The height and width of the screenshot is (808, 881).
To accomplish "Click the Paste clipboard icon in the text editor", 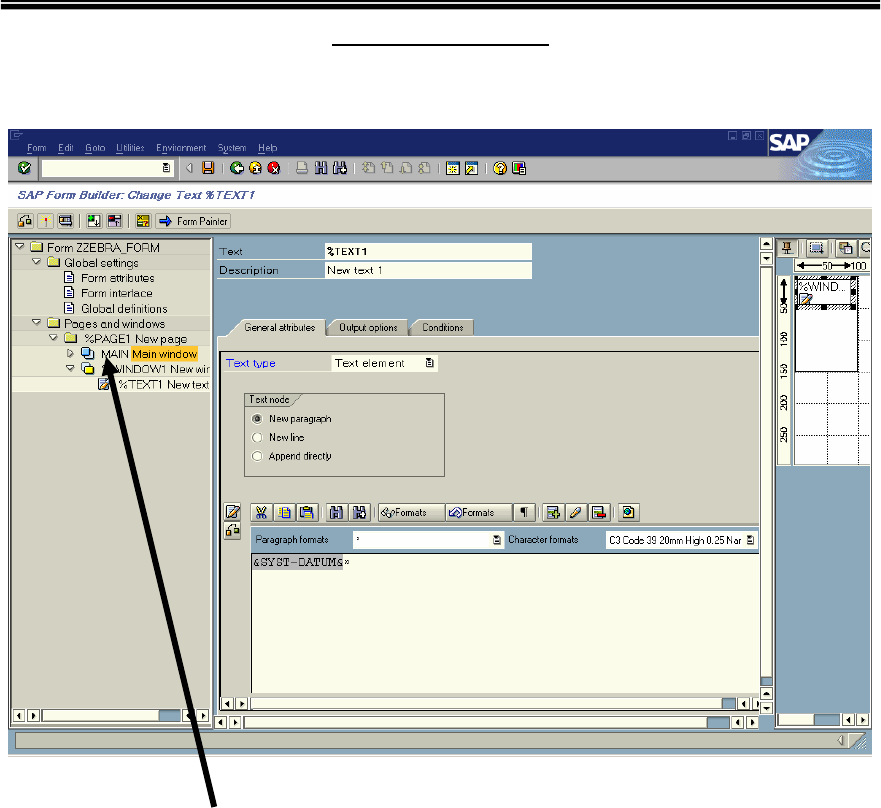I will click(307, 512).
